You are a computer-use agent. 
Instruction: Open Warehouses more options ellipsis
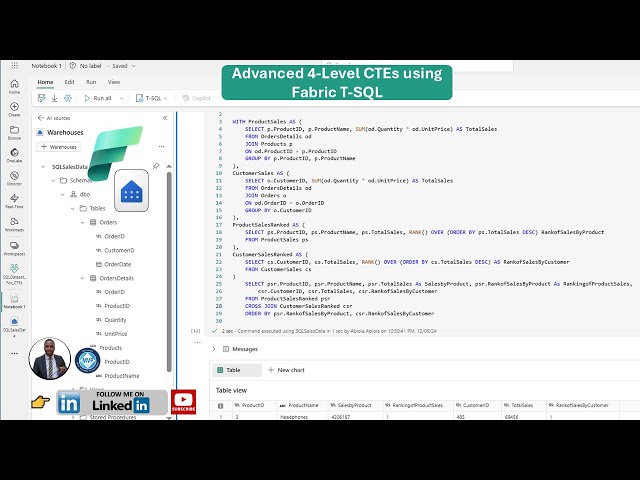click(162, 146)
